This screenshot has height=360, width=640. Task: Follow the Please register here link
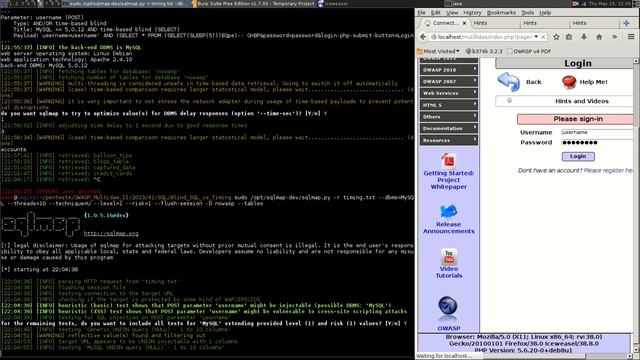click(608, 171)
